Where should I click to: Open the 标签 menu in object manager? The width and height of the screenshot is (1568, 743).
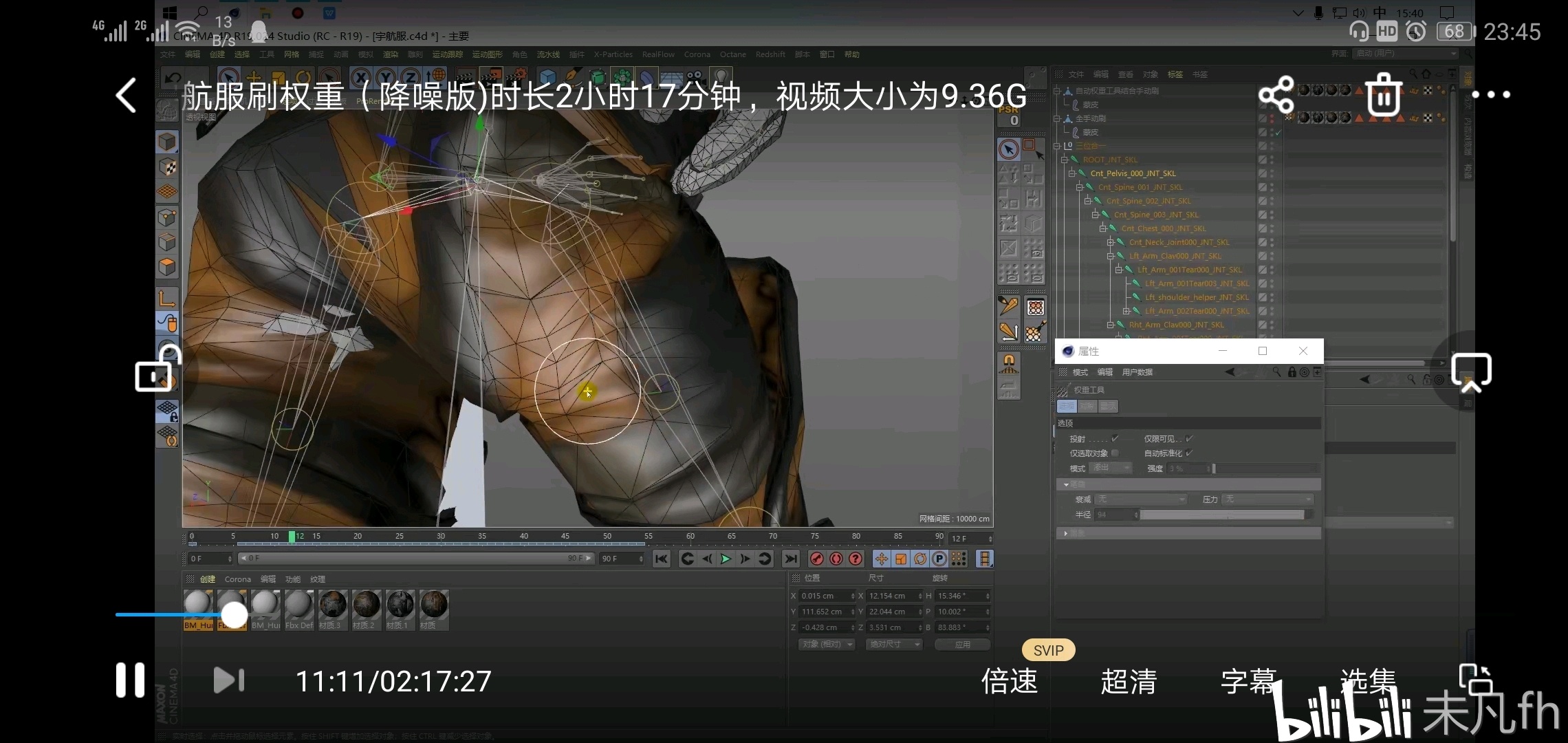1175,74
